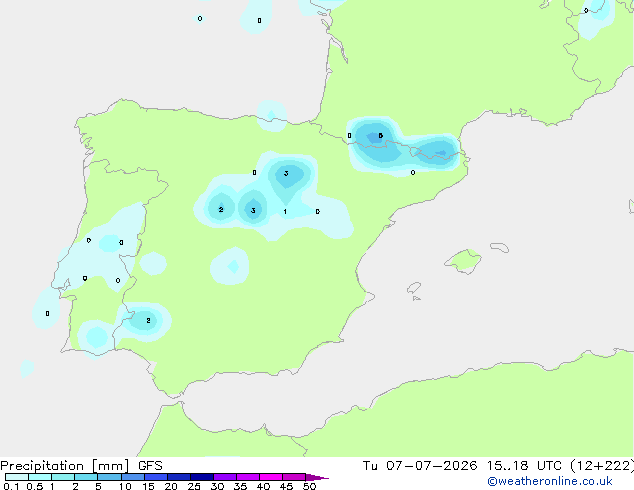The image size is (634, 490).
Task: Click the 25–30 mm dark blue legend swatch
Action: pos(201,477)
